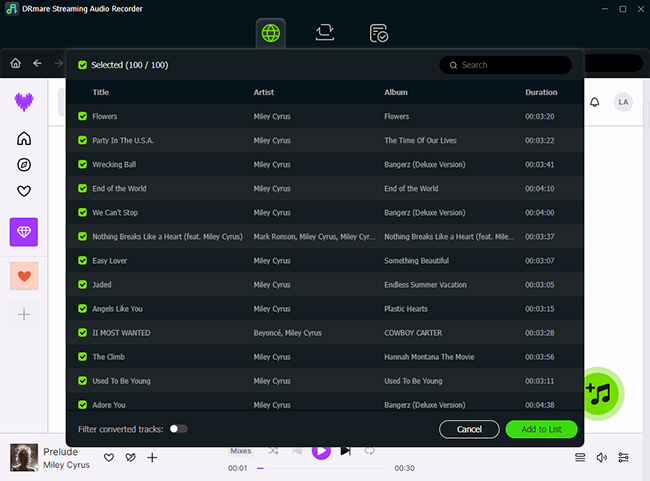The image size is (650, 481).
Task: Toggle shuffle playback
Action: pos(273,451)
